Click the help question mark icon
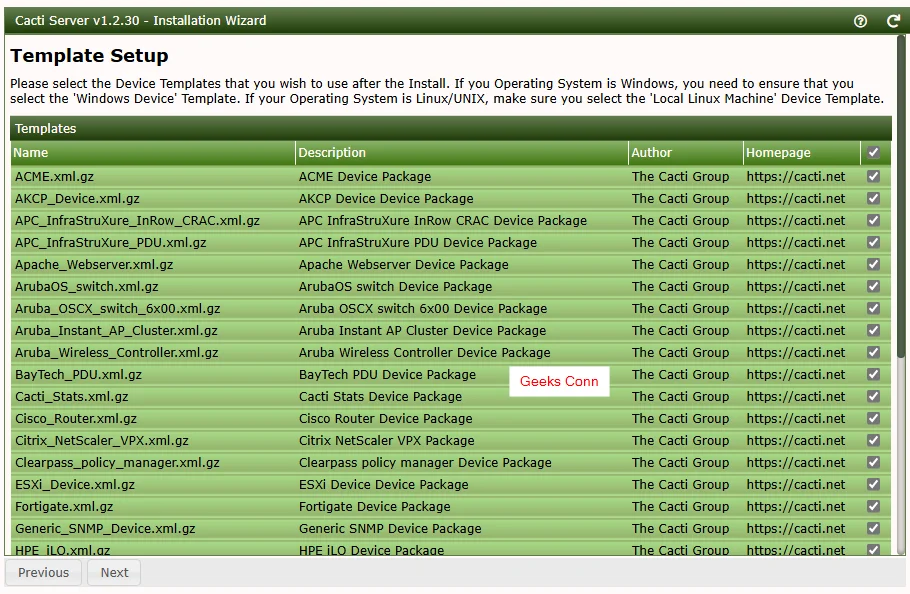The height and width of the screenshot is (594, 910). (860, 21)
